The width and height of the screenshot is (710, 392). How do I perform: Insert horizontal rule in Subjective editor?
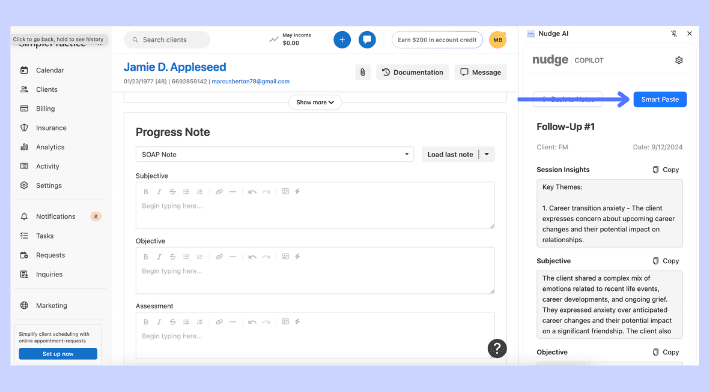pyautogui.click(x=233, y=191)
